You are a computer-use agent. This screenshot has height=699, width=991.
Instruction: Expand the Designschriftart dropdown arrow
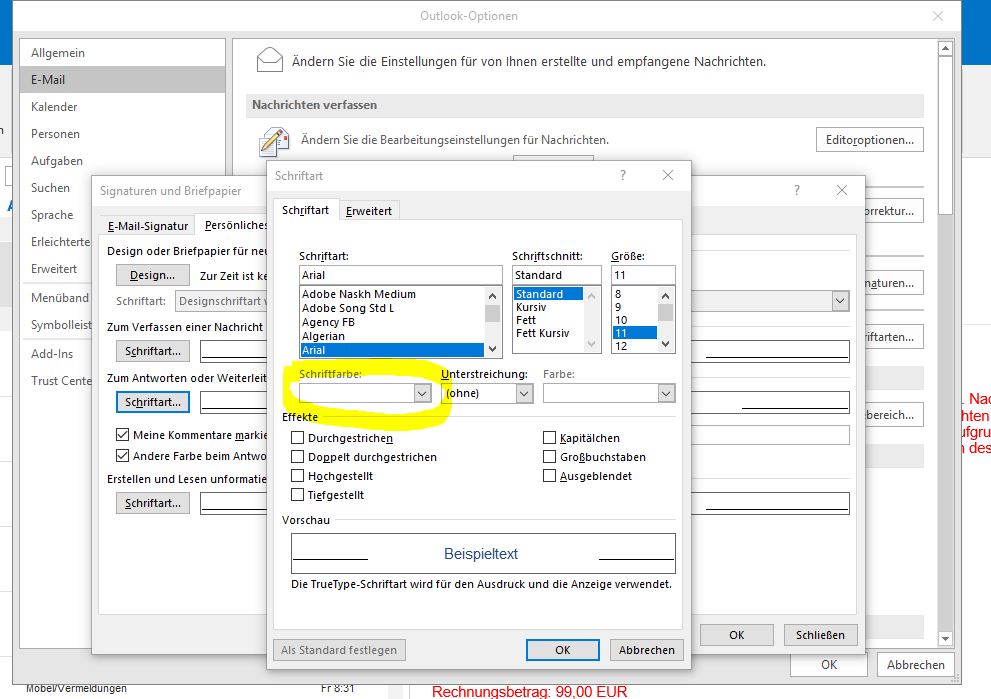tap(840, 301)
